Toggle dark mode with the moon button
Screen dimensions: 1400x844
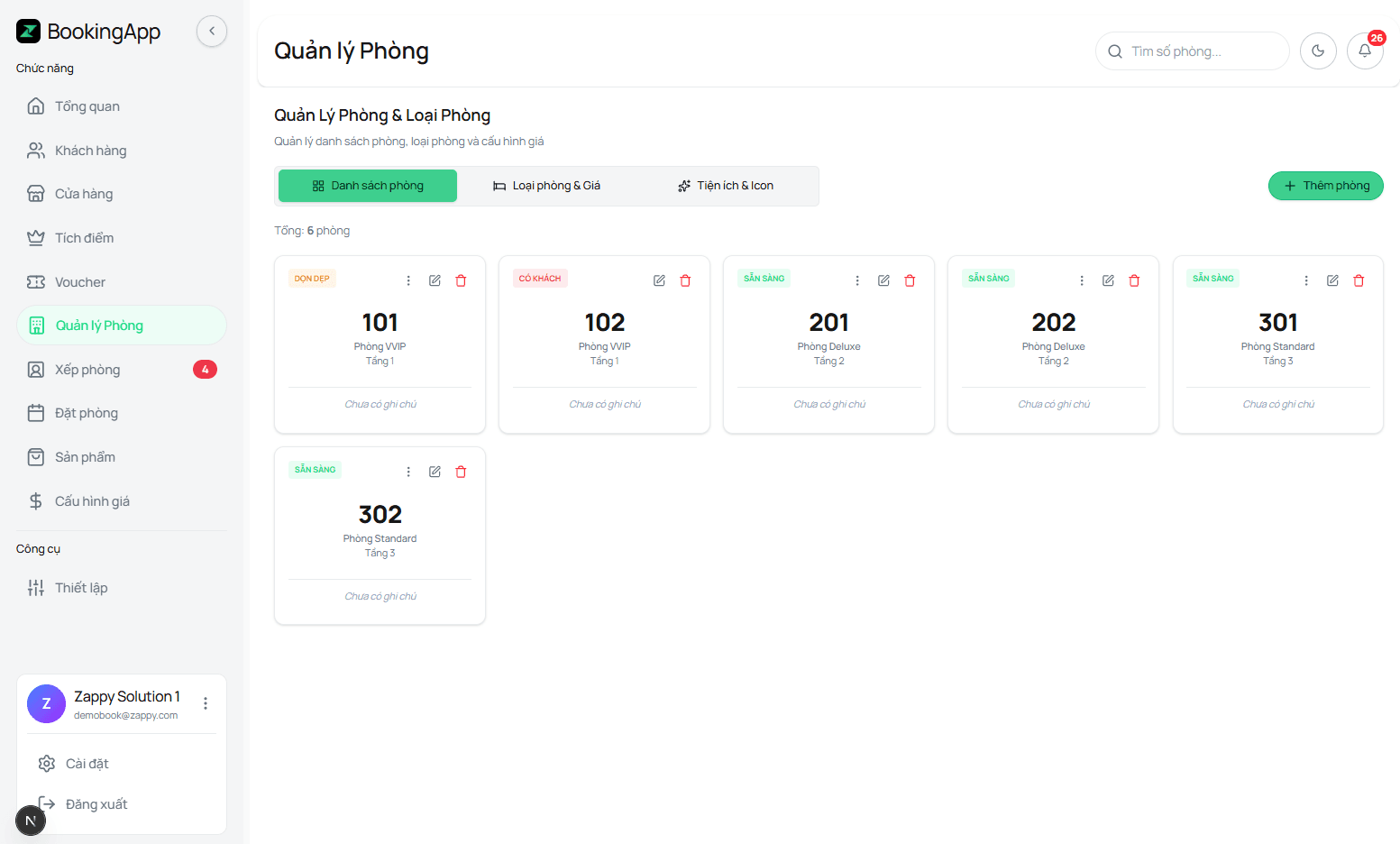[x=1318, y=51]
